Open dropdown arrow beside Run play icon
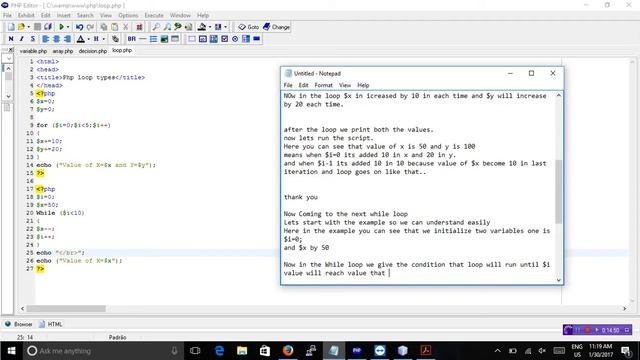The image size is (640, 360). click(68, 27)
